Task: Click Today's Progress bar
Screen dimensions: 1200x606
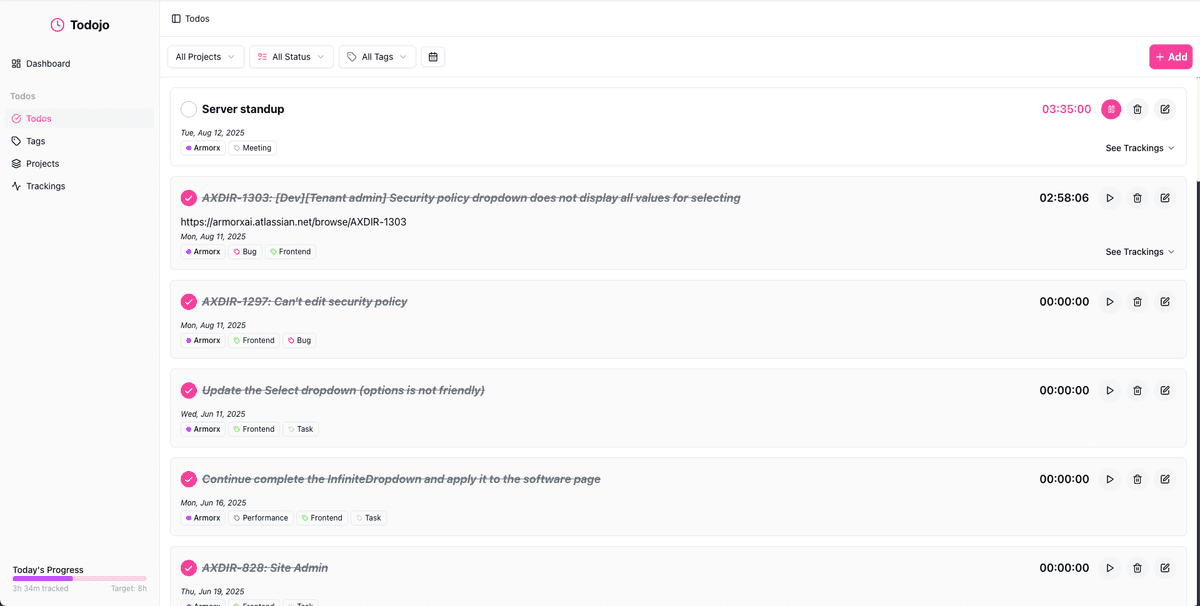Action: pyautogui.click(x=79, y=578)
